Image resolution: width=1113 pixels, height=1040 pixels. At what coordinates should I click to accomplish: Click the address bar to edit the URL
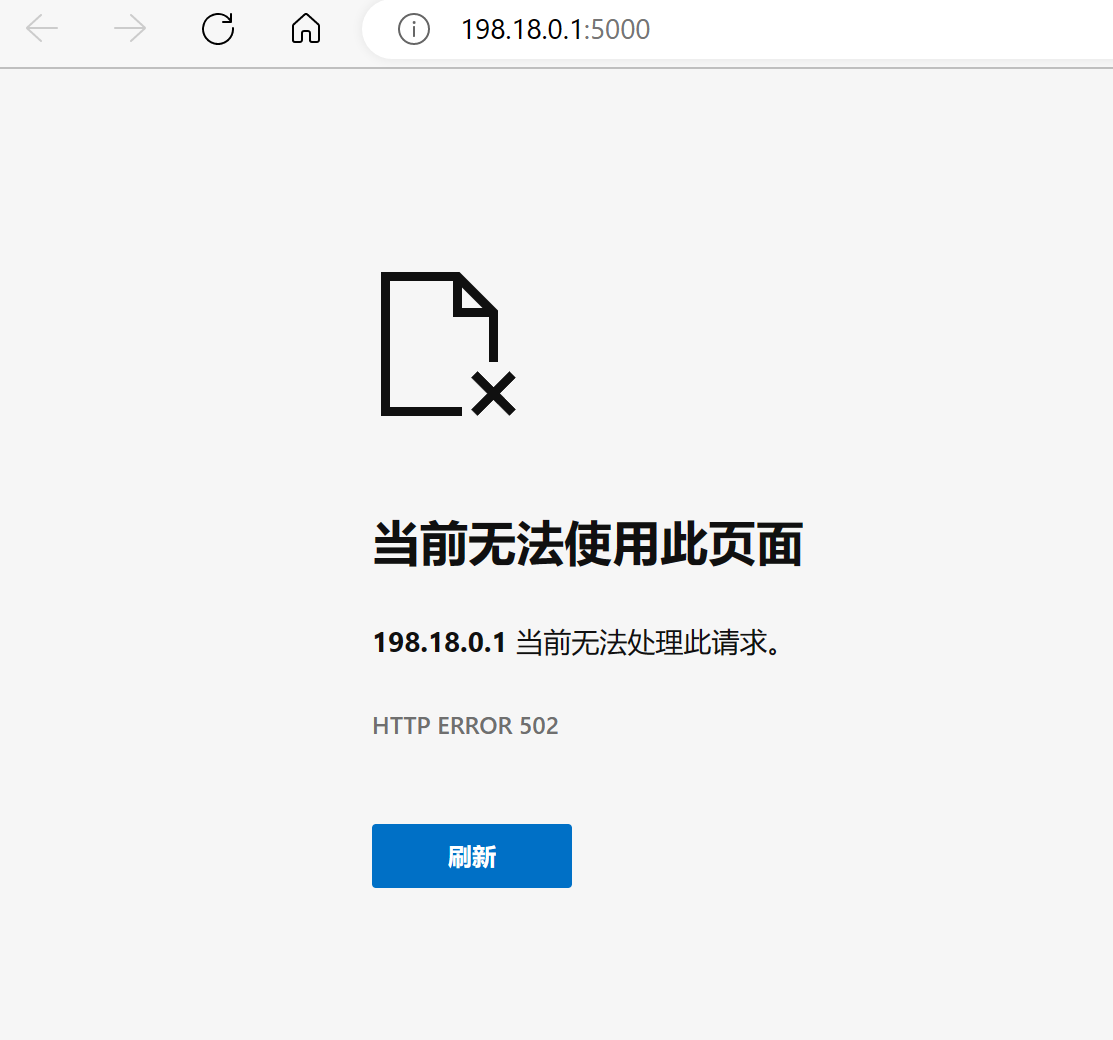coord(700,30)
